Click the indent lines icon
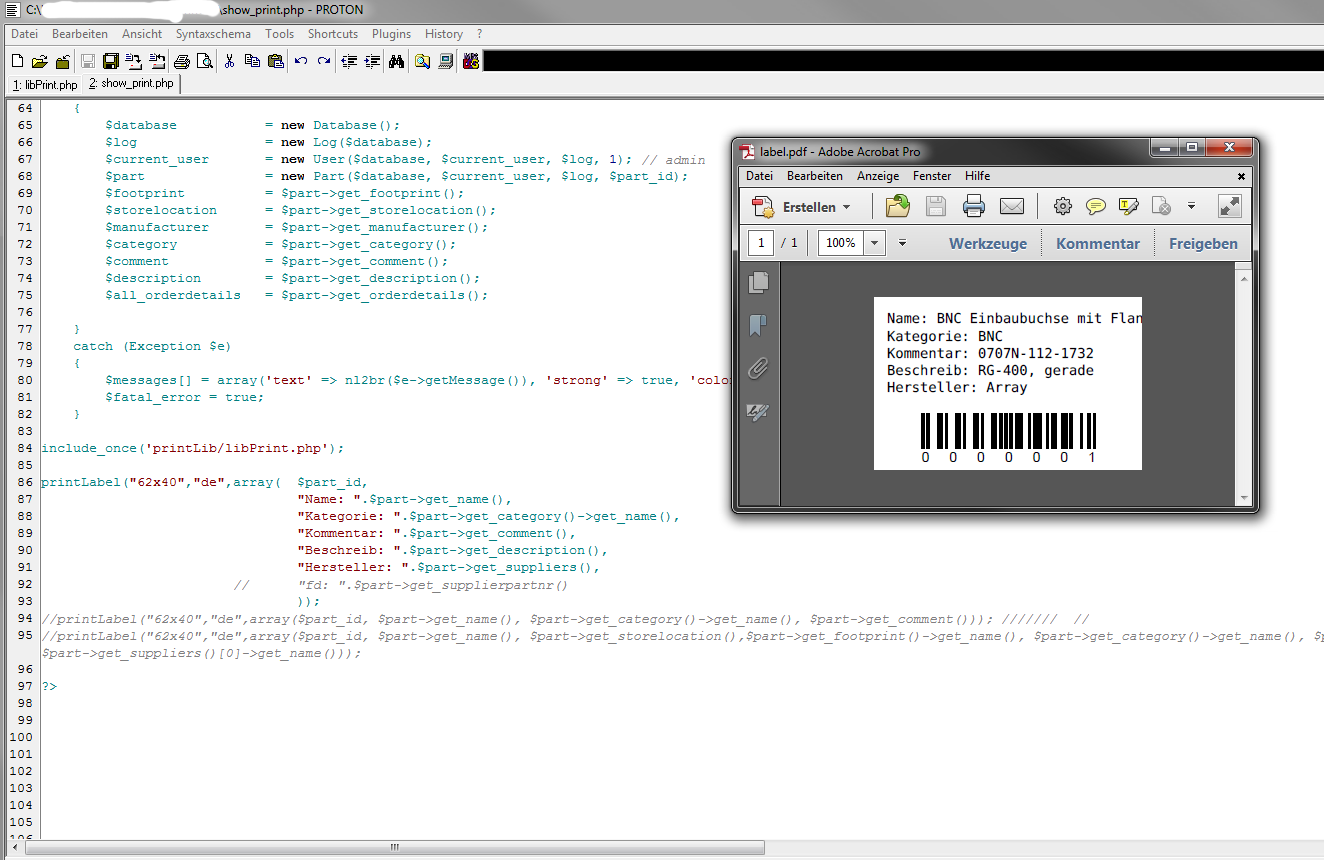 (372, 61)
